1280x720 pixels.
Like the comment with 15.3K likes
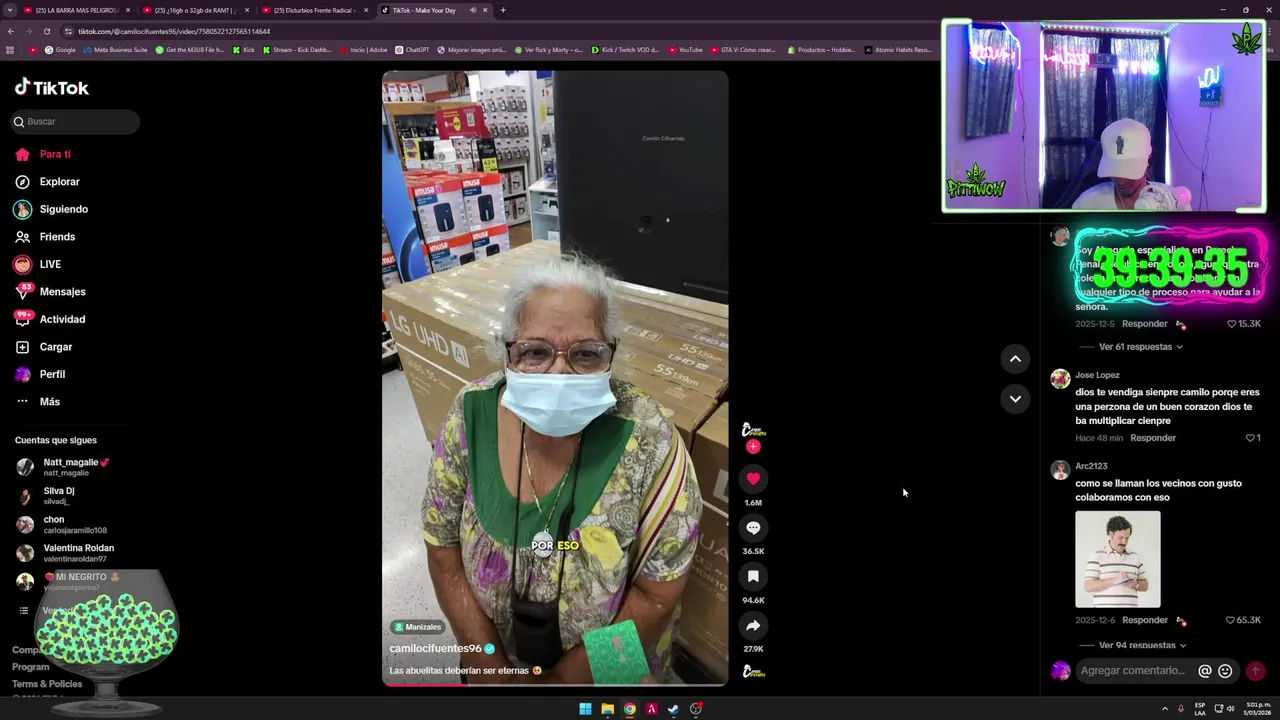(x=1243, y=324)
